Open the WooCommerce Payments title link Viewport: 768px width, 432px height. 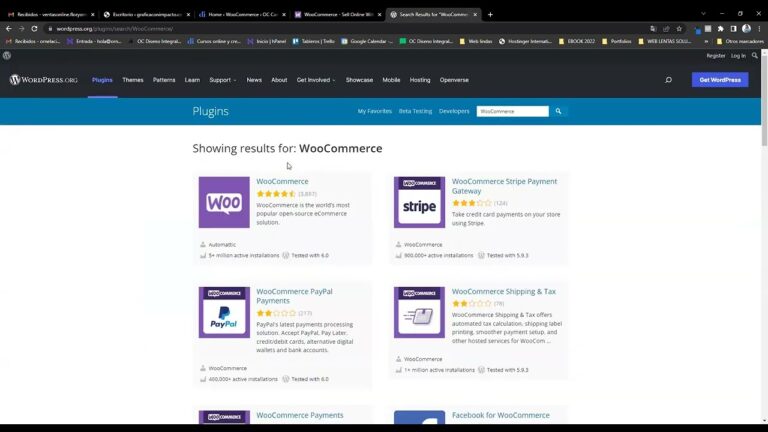(300, 415)
